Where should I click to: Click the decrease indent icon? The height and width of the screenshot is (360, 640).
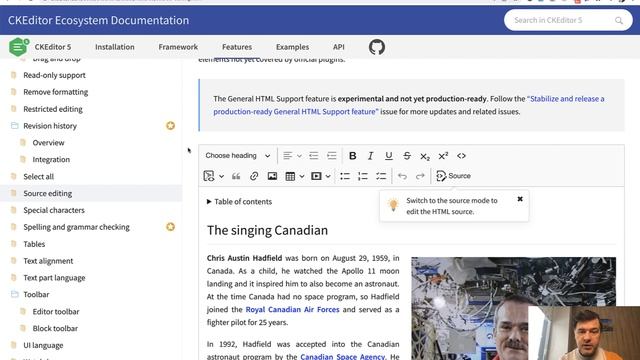[x=313, y=156]
